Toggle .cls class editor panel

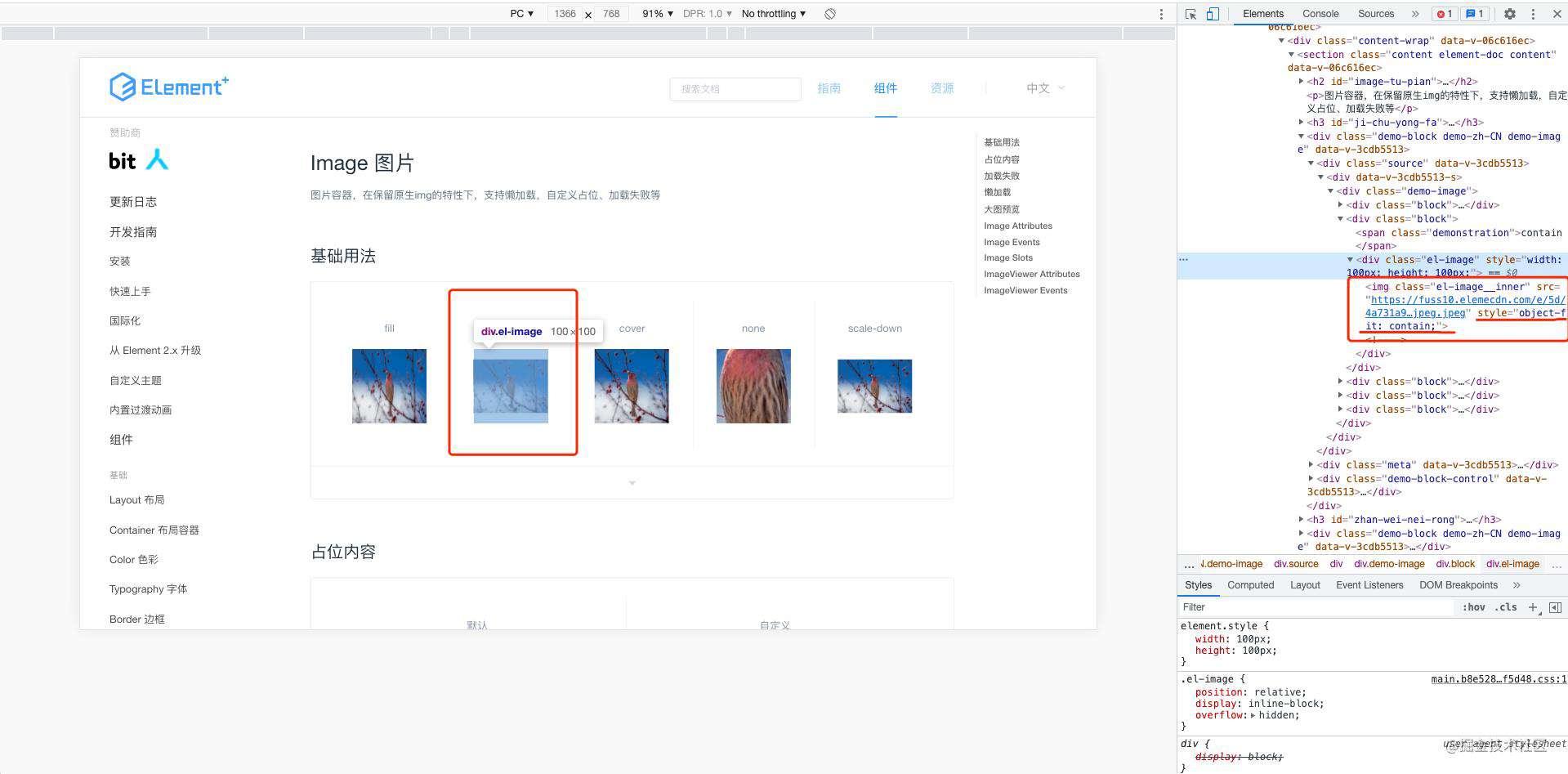(1506, 607)
